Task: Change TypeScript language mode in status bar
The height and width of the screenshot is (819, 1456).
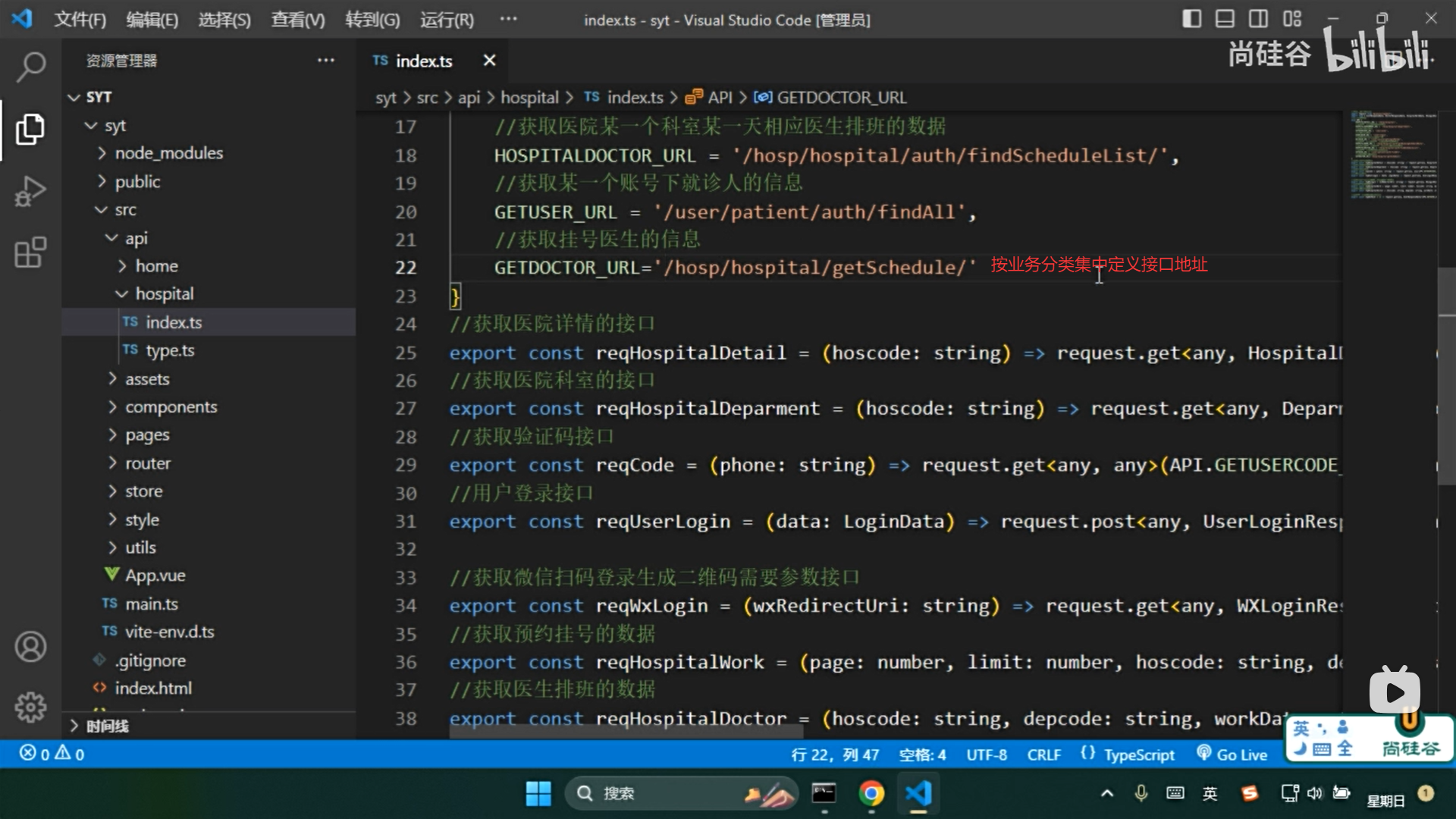Action: [1138, 754]
